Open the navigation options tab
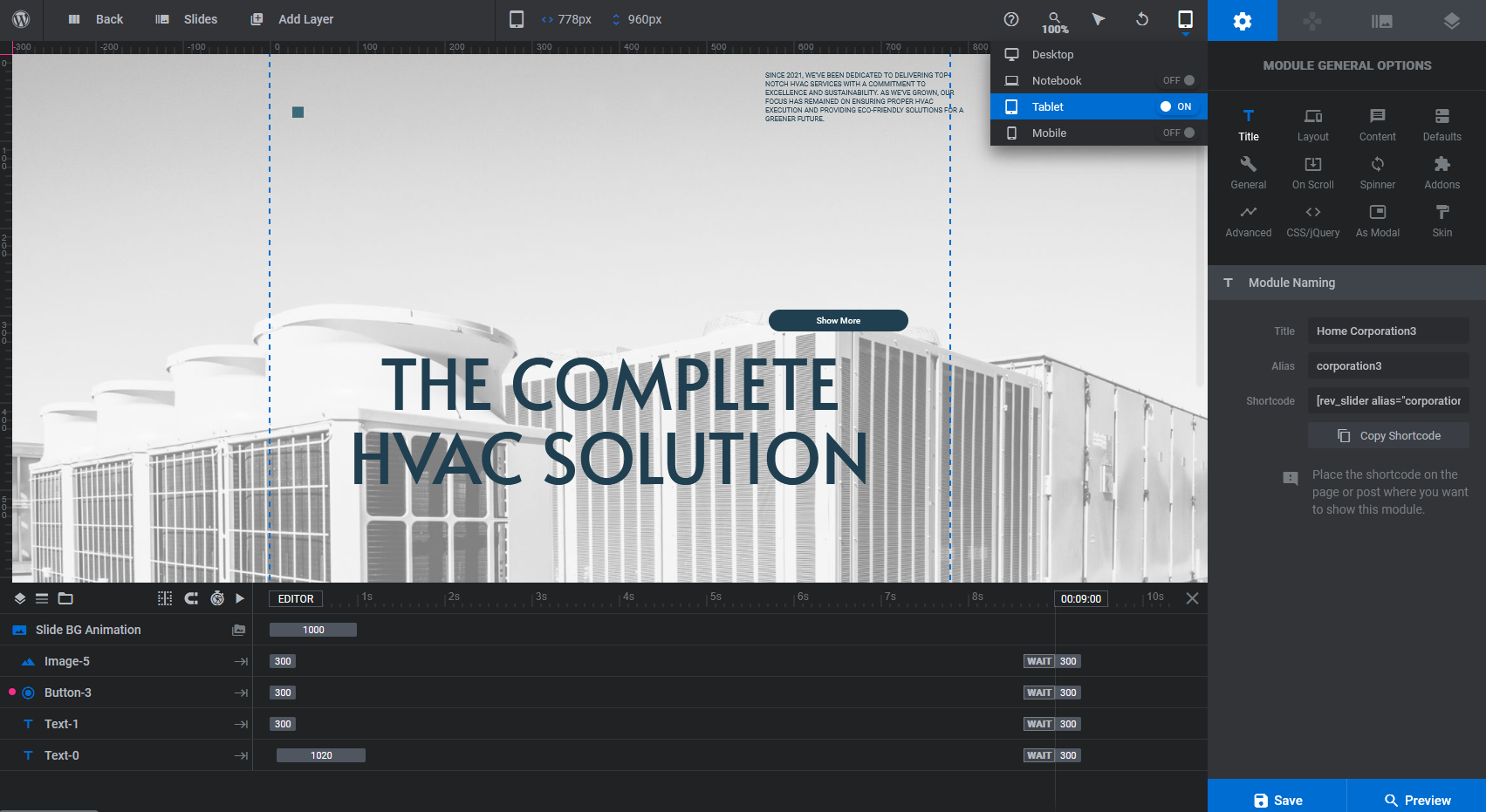 pos(1312,21)
